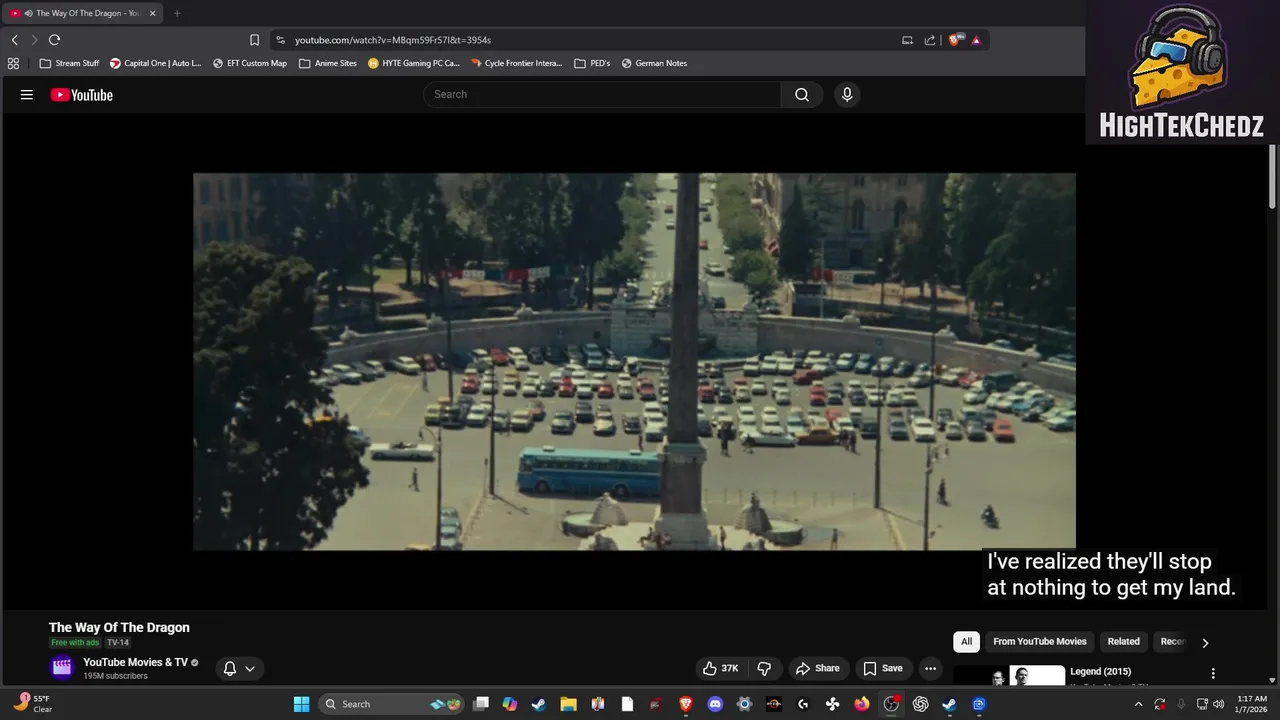Click the video player to pause
Image resolution: width=1280 pixels, height=720 pixels.
click(x=634, y=361)
